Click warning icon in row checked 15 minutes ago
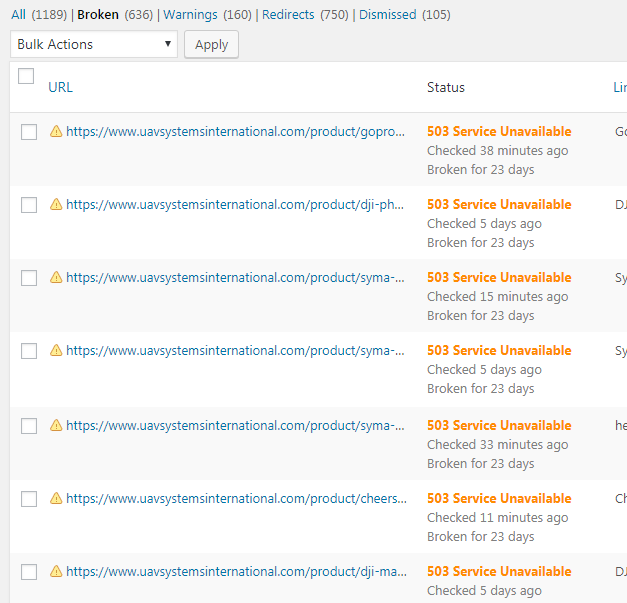This screenshot has height=603, width=627. click(56, 277)
